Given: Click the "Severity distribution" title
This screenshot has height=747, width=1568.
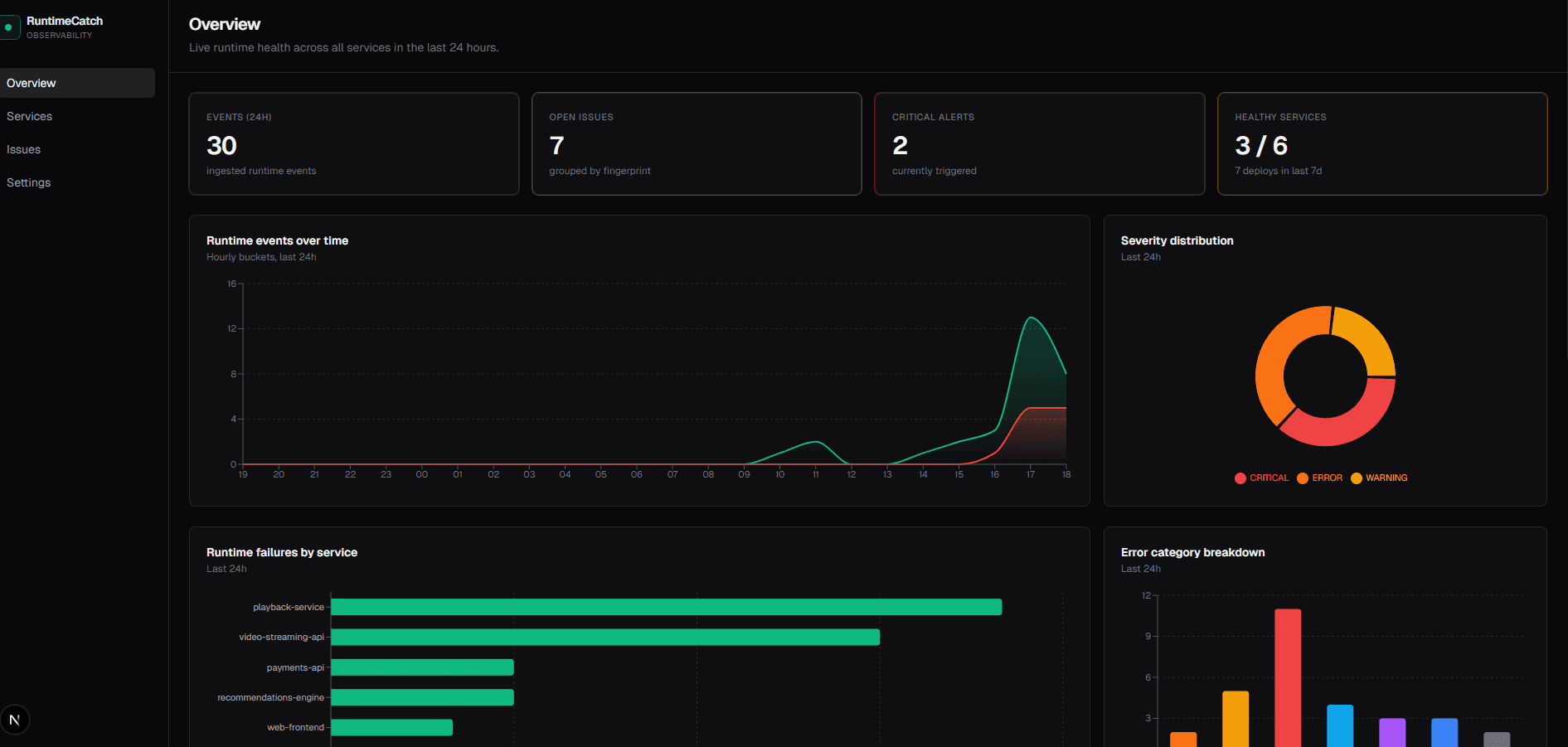Looking at the screenshot, I should [1177, 240].
